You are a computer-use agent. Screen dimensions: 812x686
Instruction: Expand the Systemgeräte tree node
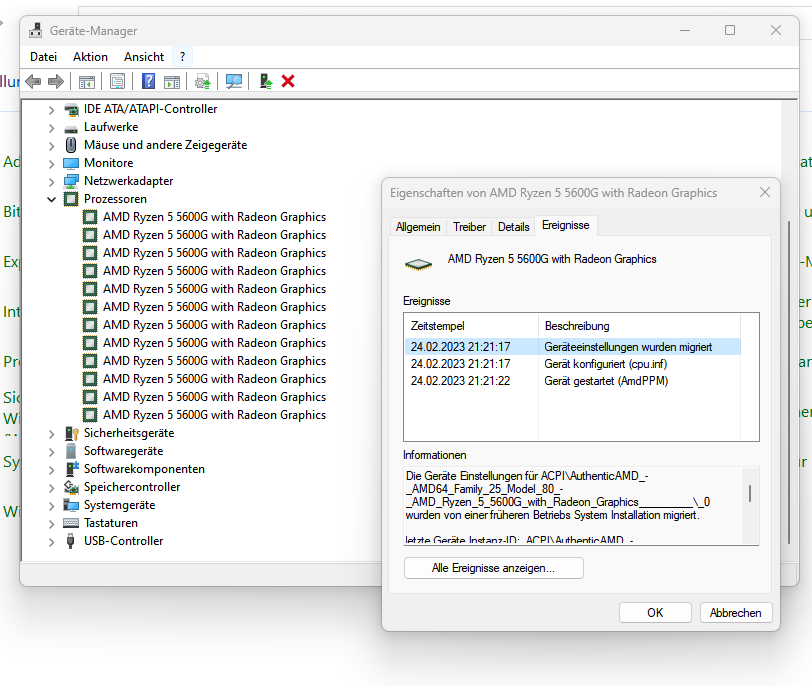(51, 506)
